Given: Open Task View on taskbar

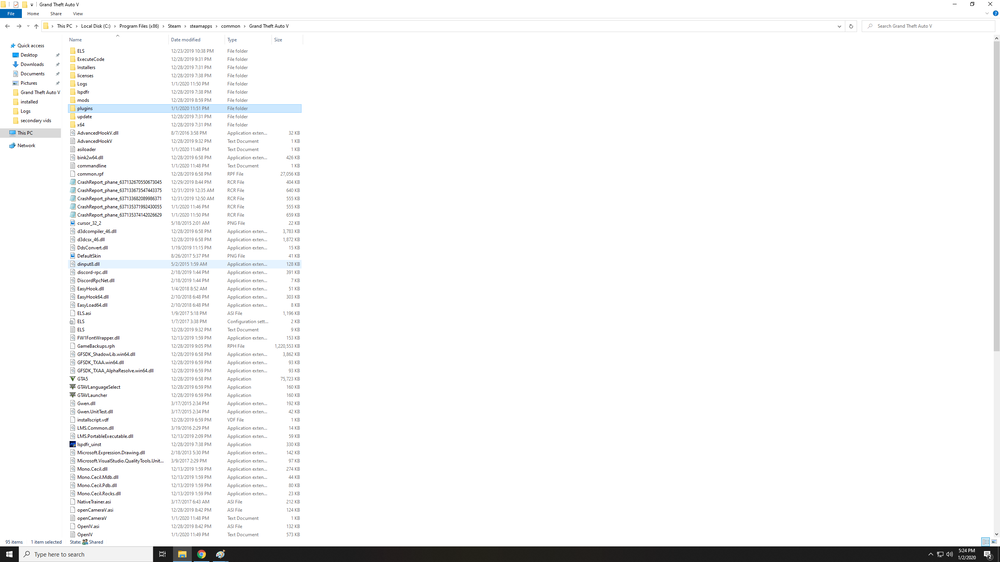Looking at the screenshot, I should 162,554.
